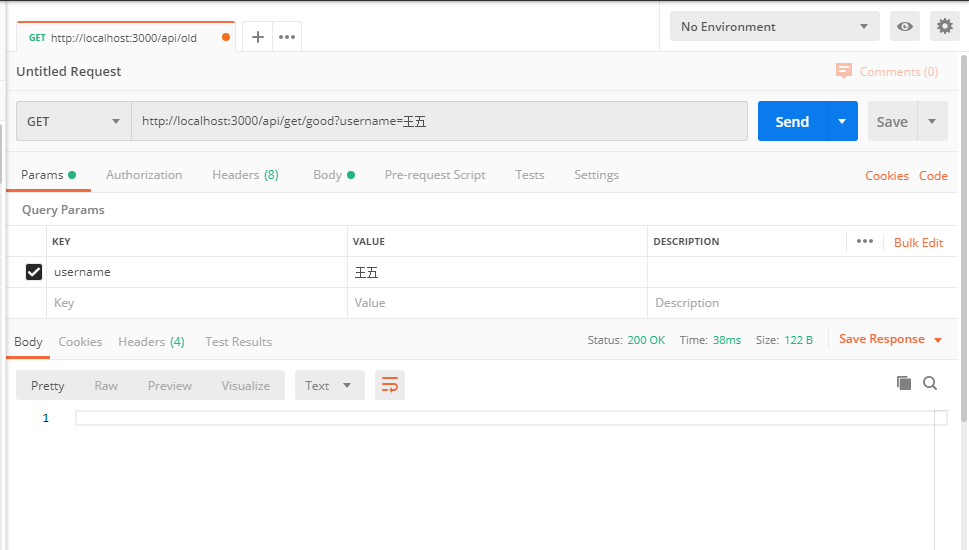The width and height of the screenshot is (969, 550).
Task: Search within the response body
Action: (x=930, y=383)
